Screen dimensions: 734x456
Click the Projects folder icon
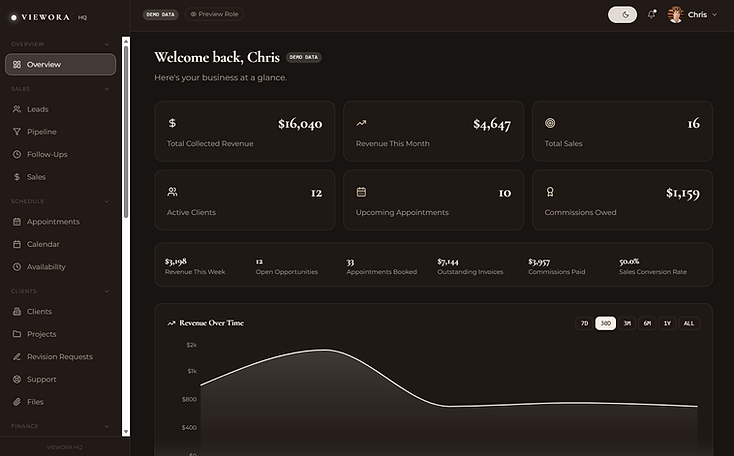[x=17, y=334]
